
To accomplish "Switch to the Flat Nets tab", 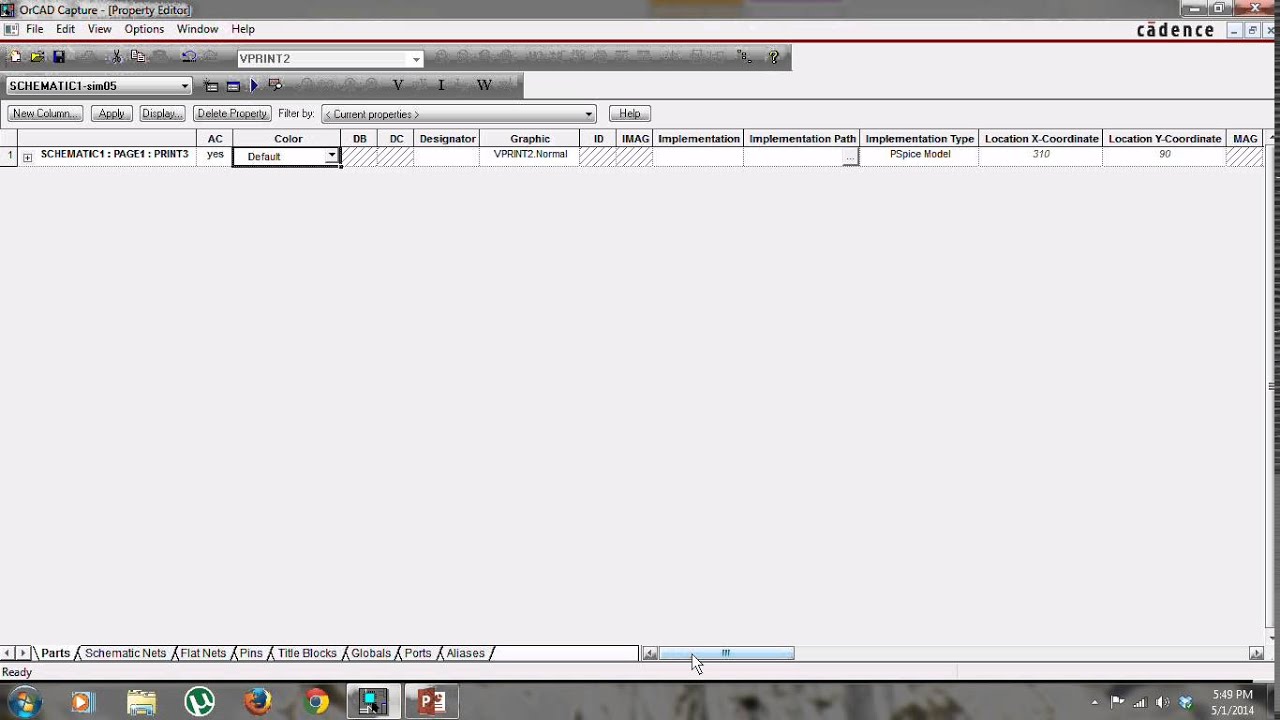I will 203,653.
